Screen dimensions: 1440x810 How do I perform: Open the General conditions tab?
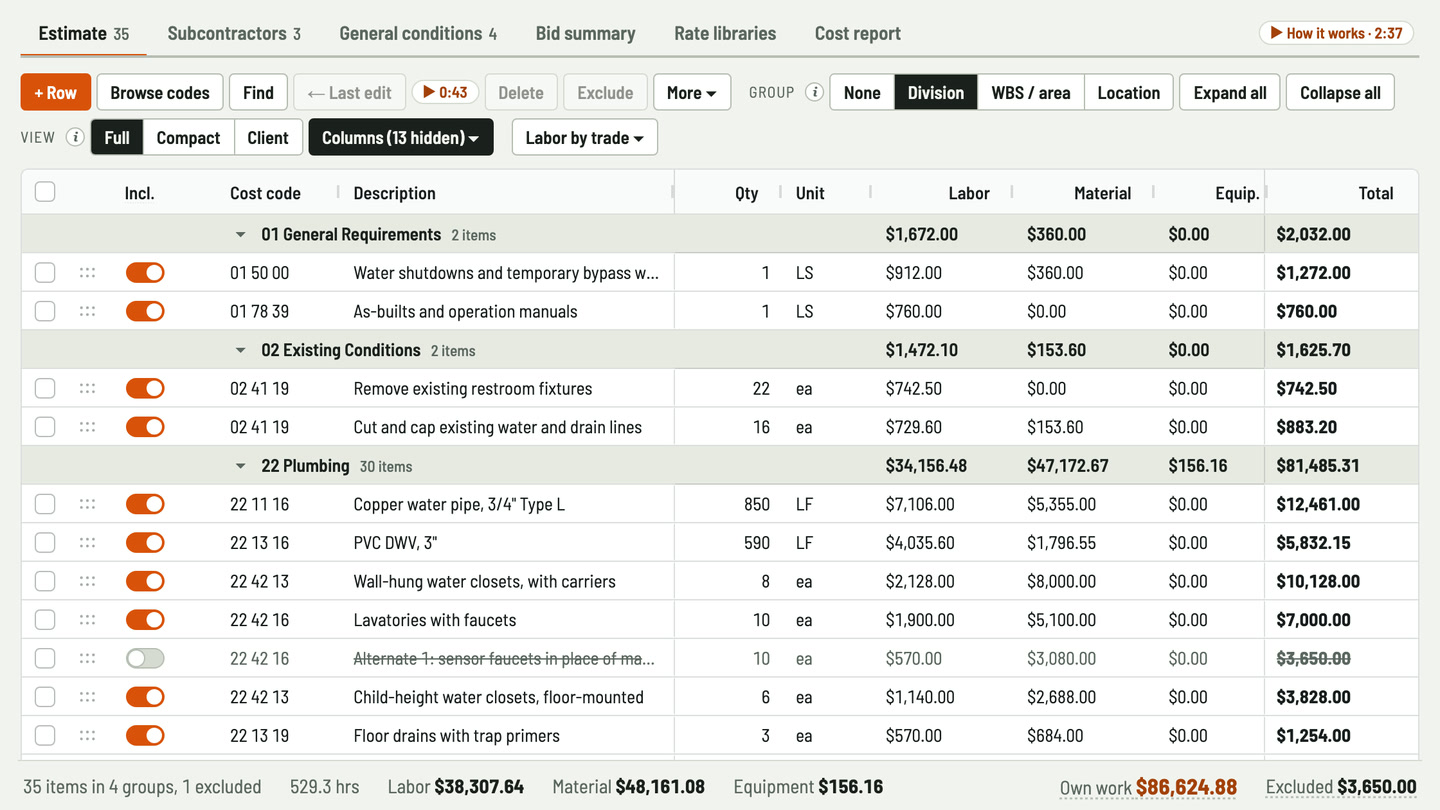coord(418,33)
